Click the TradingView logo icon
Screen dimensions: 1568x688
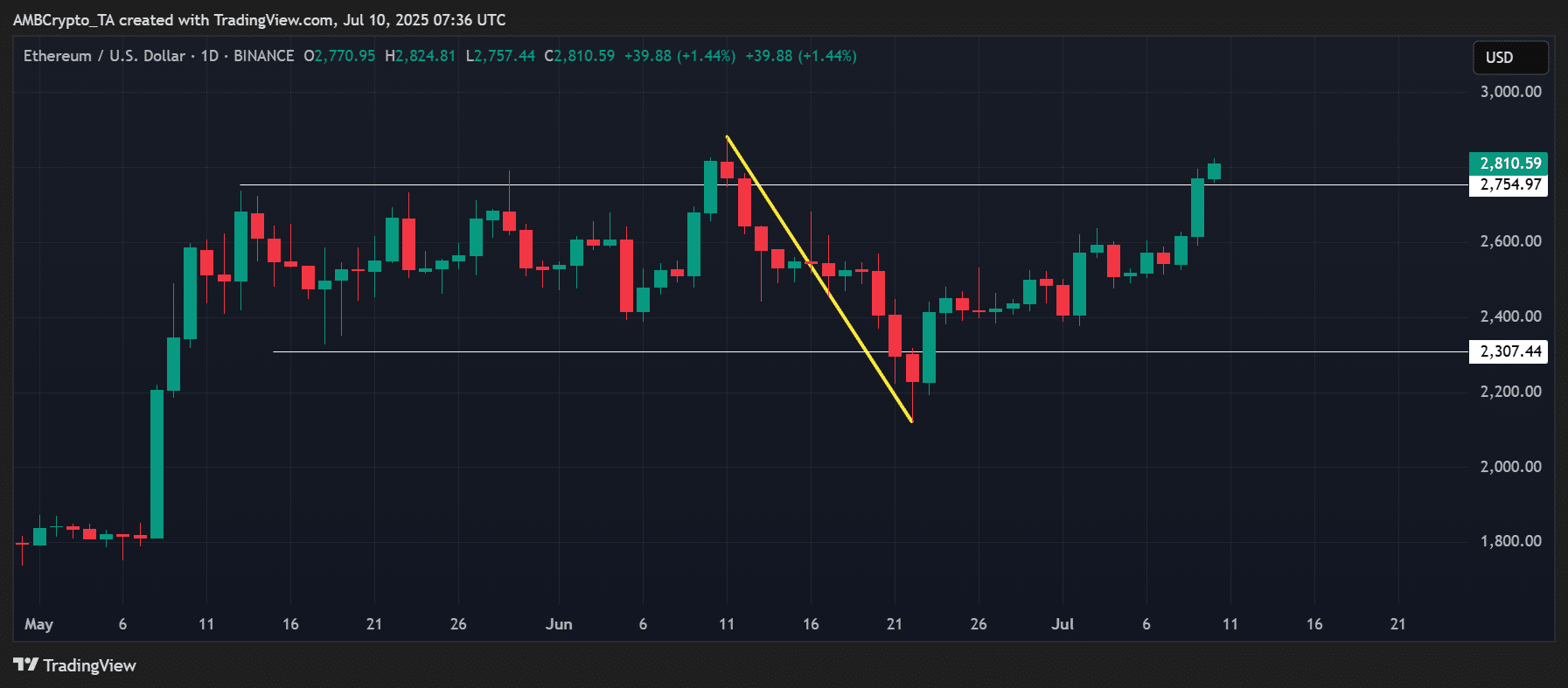pos(26,665)
